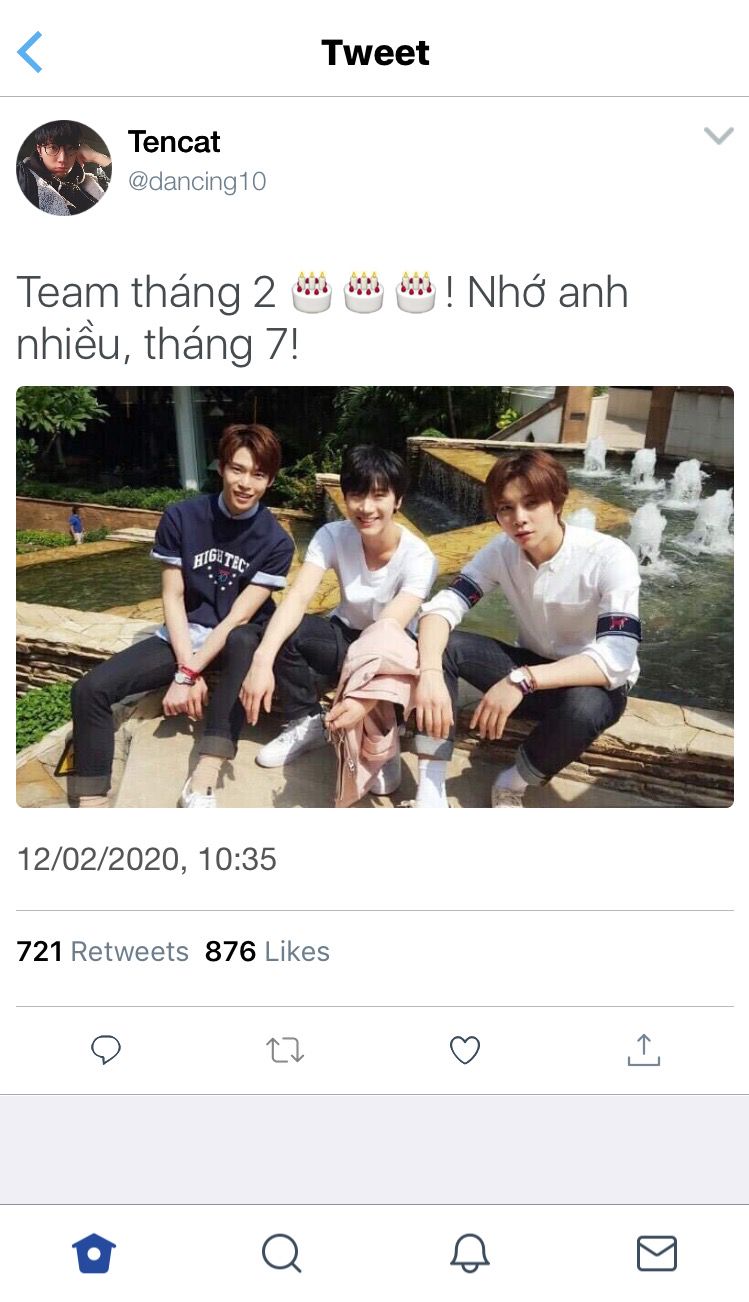This screenshot has height=1302, width=749.
Task: Open the reply speech bubble icon
Action: click(106, 1050)
